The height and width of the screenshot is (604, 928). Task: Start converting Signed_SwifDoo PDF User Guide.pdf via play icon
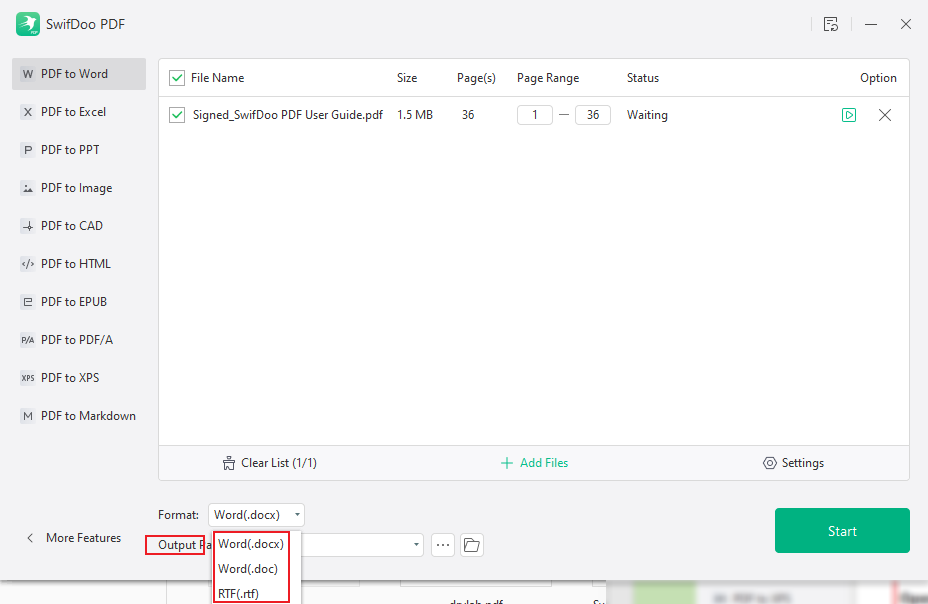[x=849, y=115]
